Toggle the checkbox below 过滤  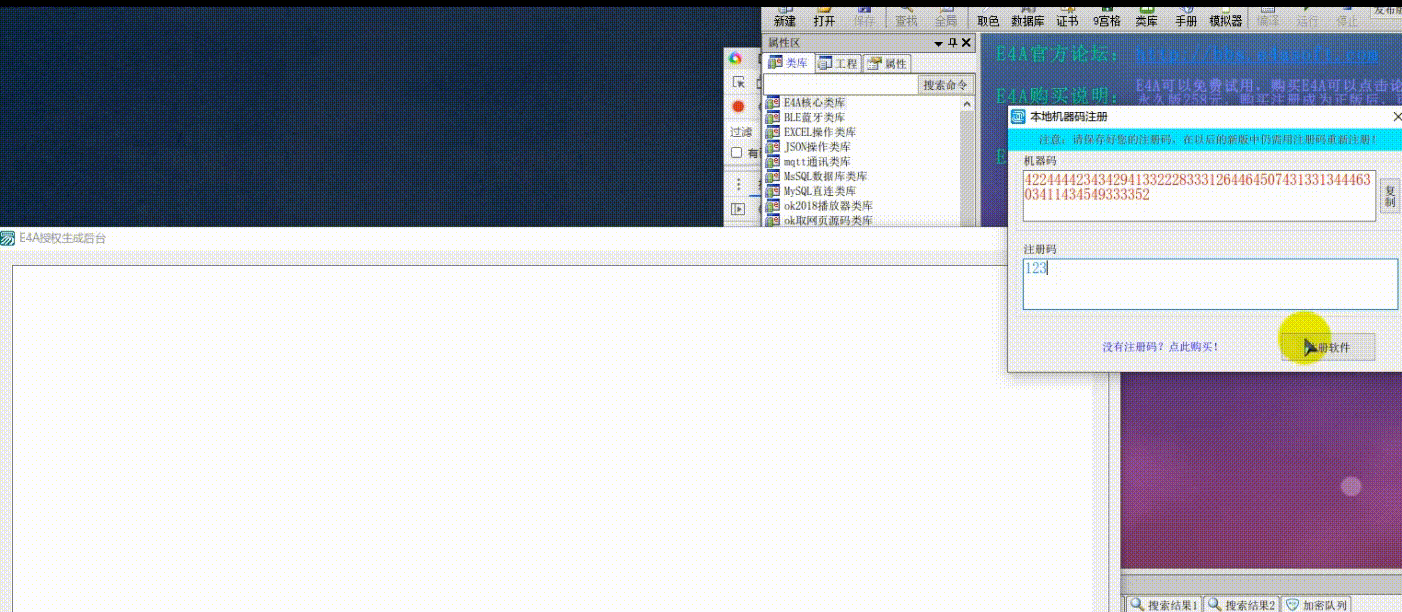737,153
